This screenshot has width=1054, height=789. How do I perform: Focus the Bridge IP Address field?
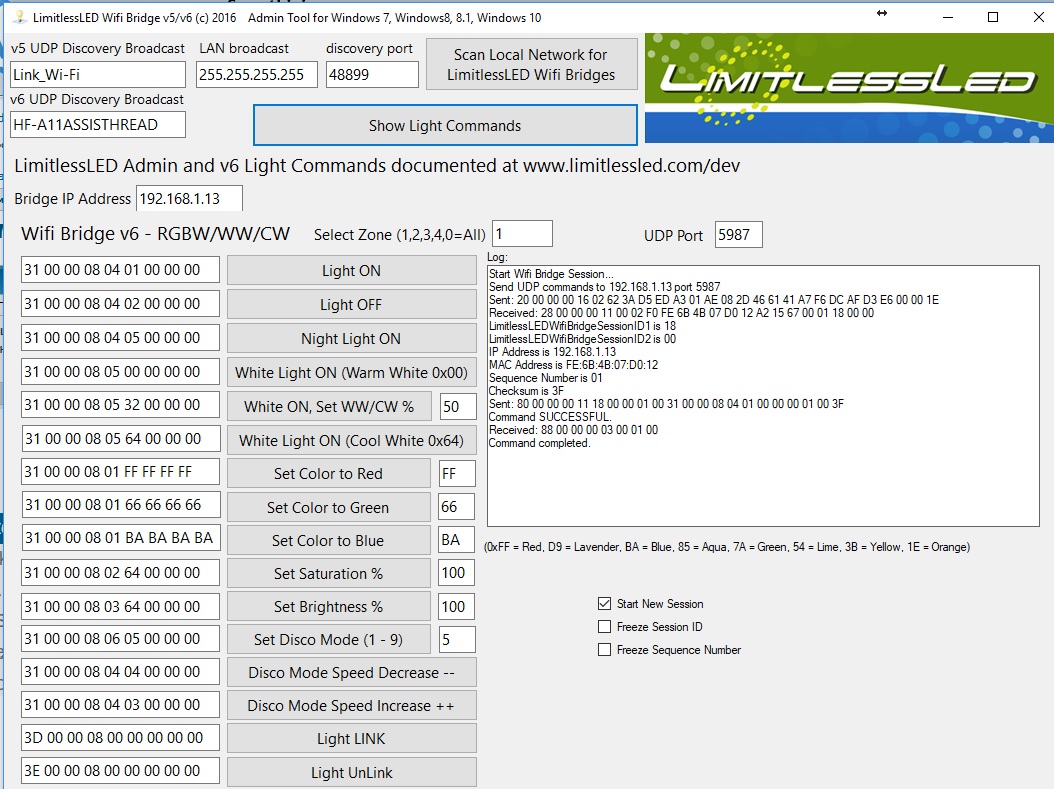pos(189,198)
